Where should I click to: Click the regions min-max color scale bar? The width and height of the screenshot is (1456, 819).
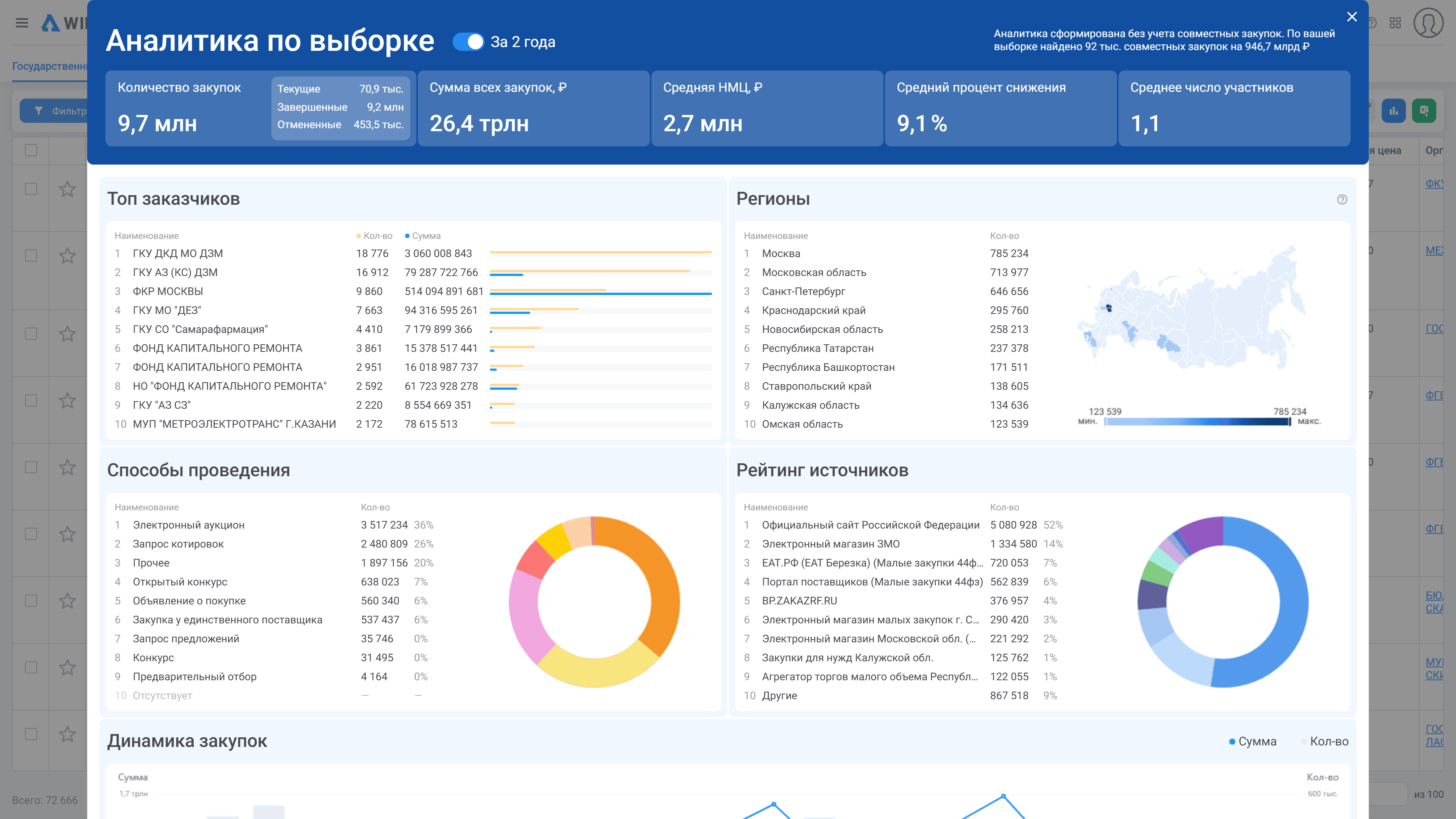[1198, 422]
